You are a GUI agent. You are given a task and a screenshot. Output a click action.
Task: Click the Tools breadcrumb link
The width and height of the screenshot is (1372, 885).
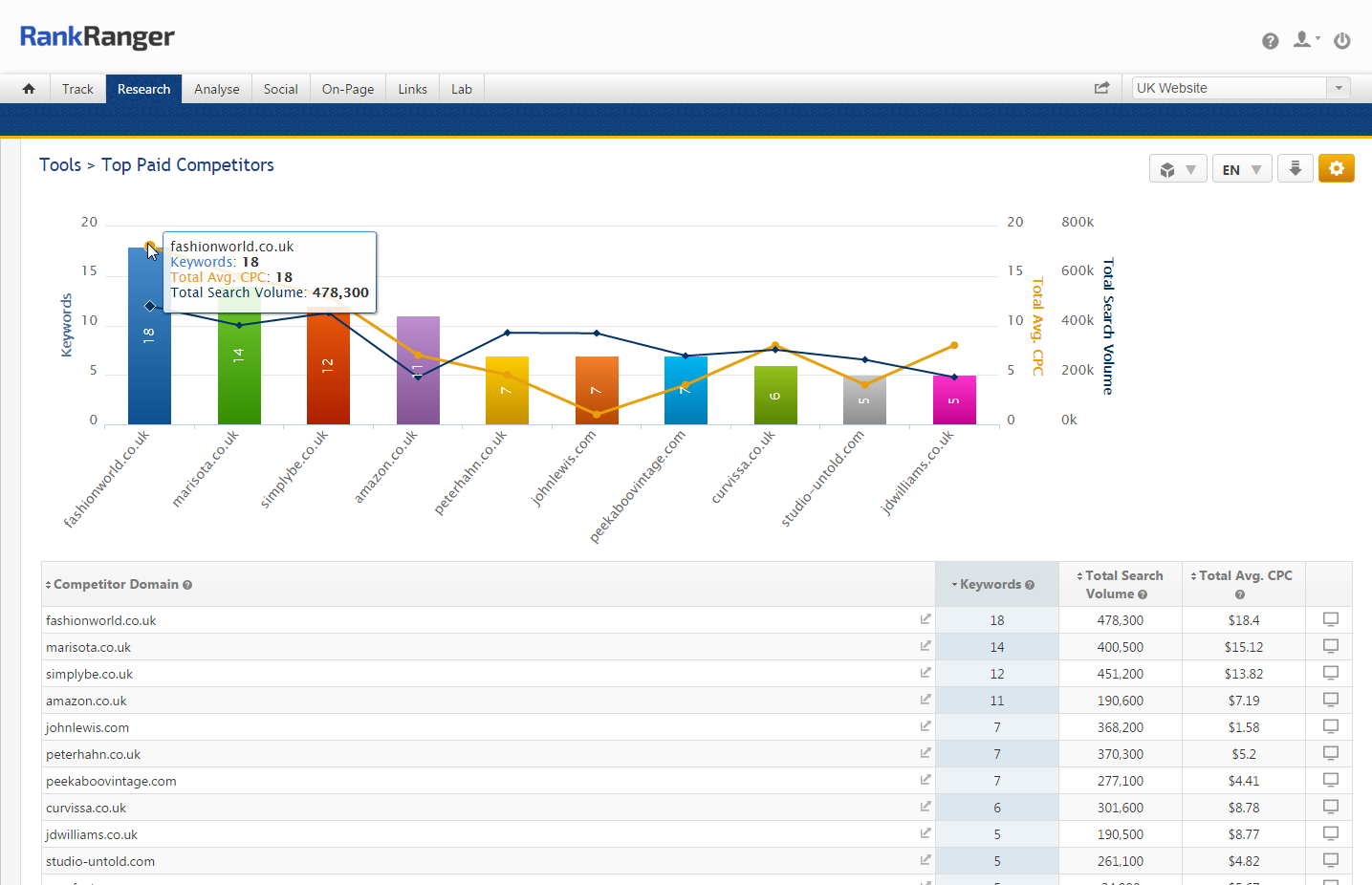click(60, 165)
